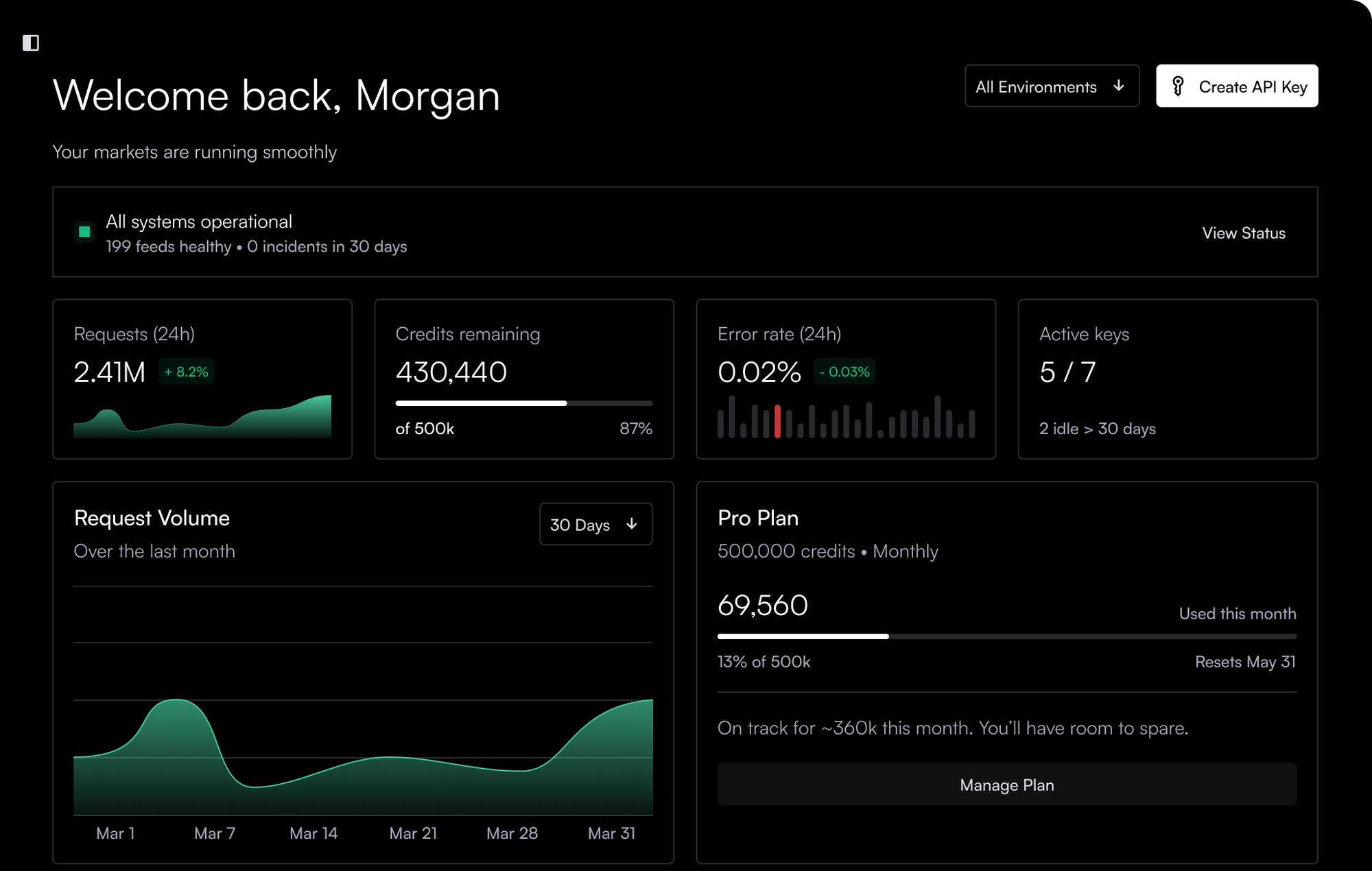
Task: Click the Mar 31 axis label
Action: [612, 833]
